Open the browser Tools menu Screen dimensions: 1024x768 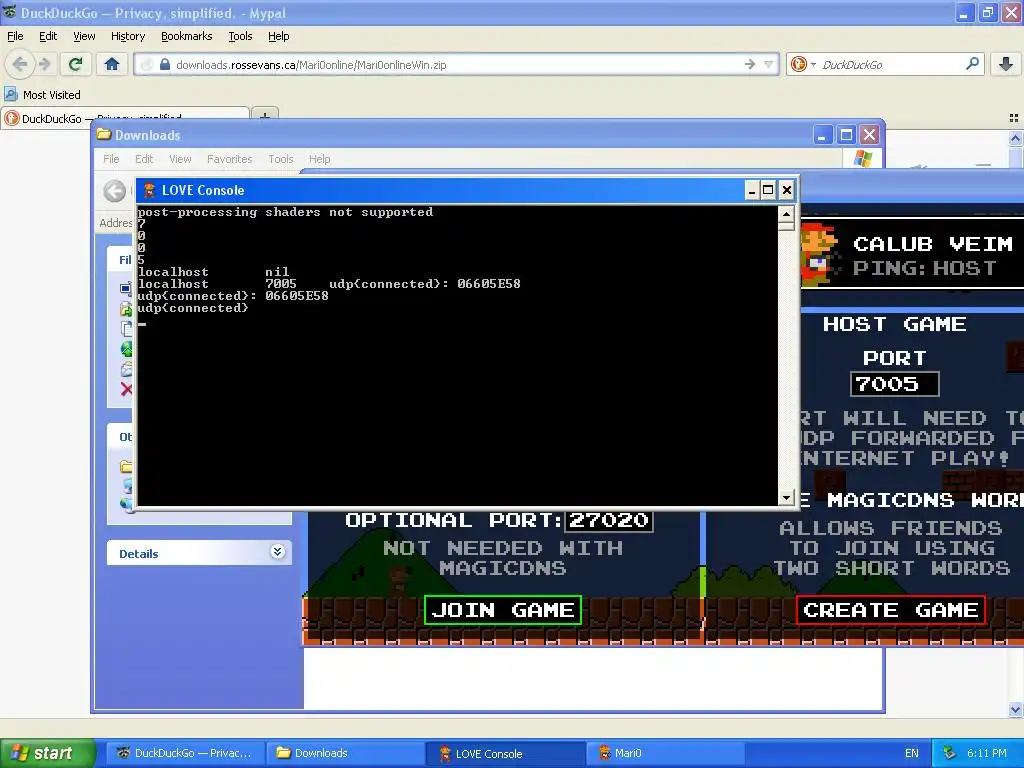tap(240, 36)
